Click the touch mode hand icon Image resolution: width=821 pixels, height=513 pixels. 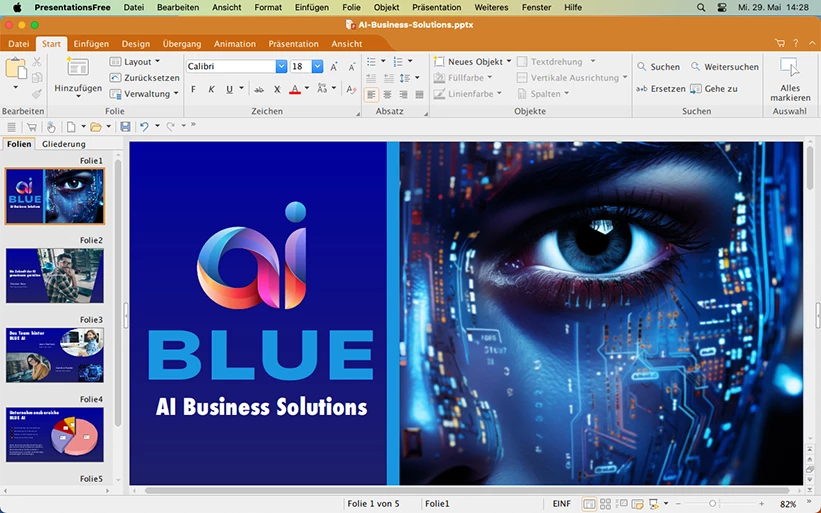[x=51, y=127]
